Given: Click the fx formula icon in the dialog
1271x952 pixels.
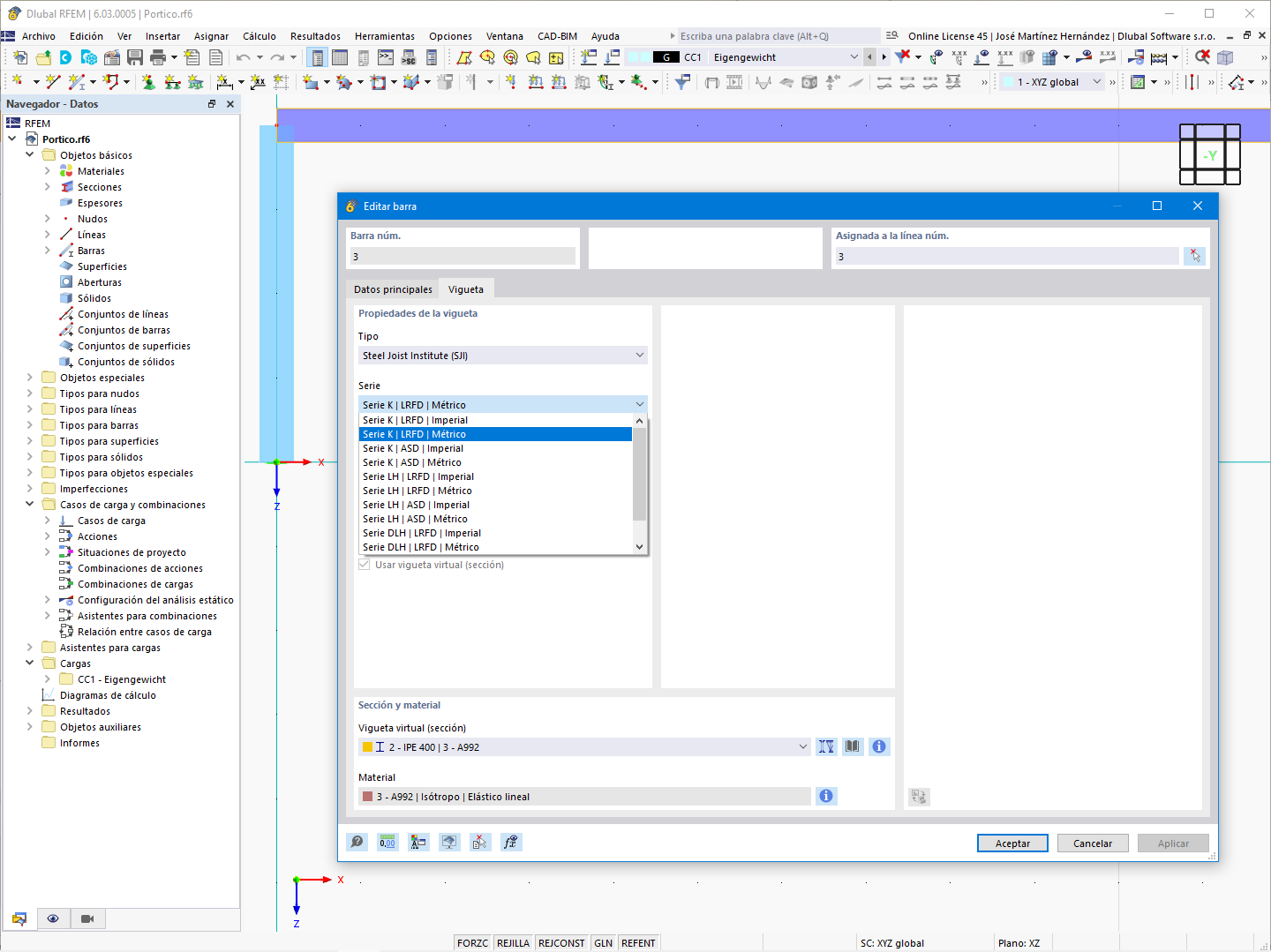Looking at the screenshot, I should (x=511, y=842).
